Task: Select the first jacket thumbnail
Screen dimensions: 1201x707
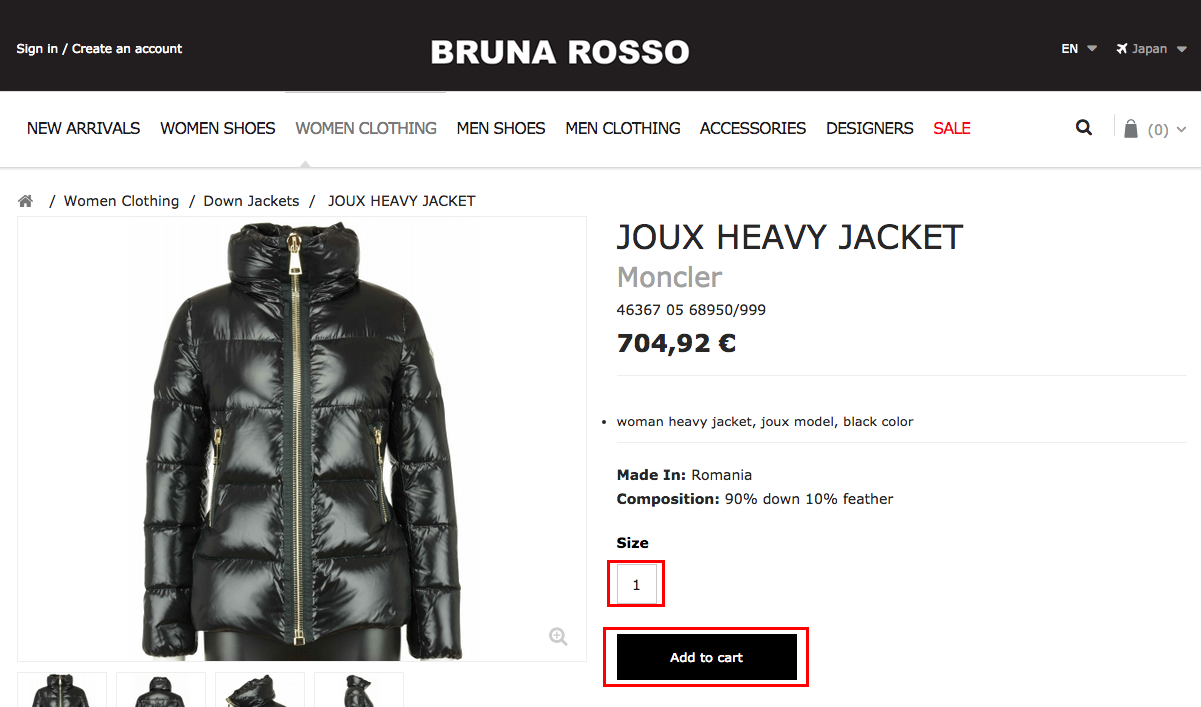Action: tap(62, 690)
